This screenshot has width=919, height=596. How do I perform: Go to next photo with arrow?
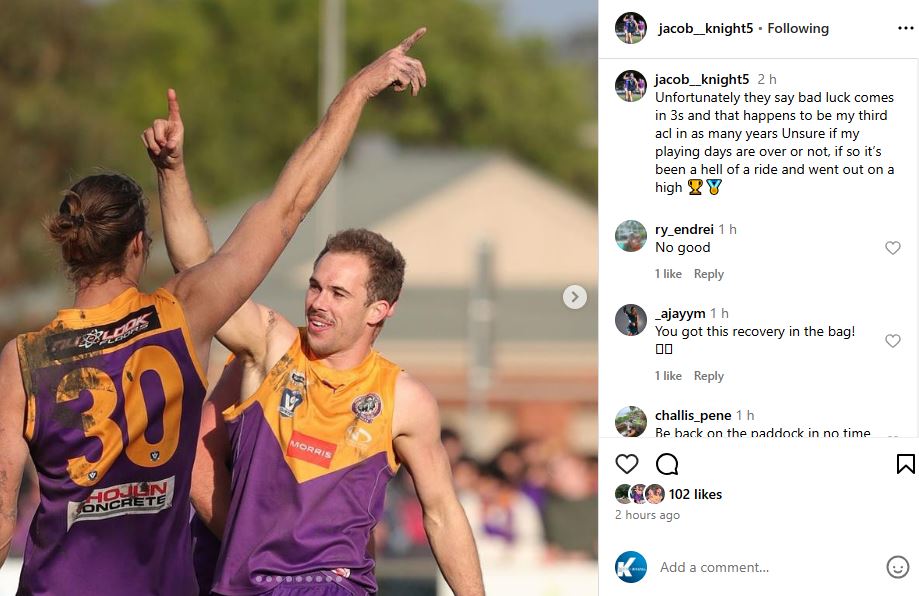(574, 297)
